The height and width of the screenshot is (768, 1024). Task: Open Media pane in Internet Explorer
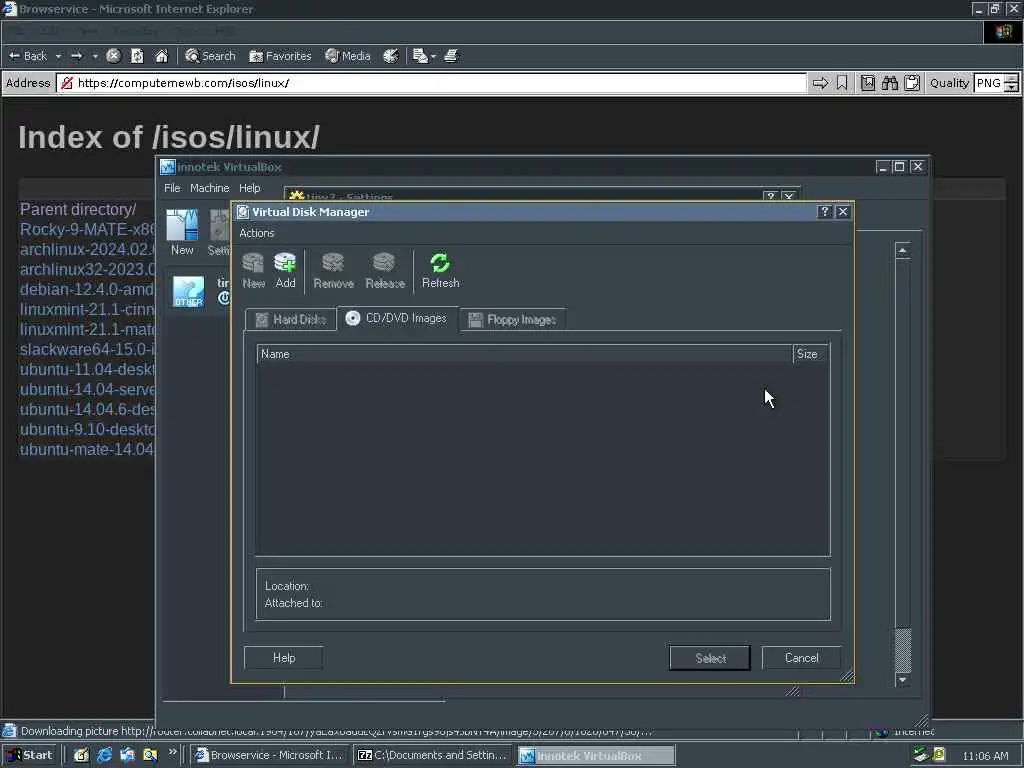347,56
